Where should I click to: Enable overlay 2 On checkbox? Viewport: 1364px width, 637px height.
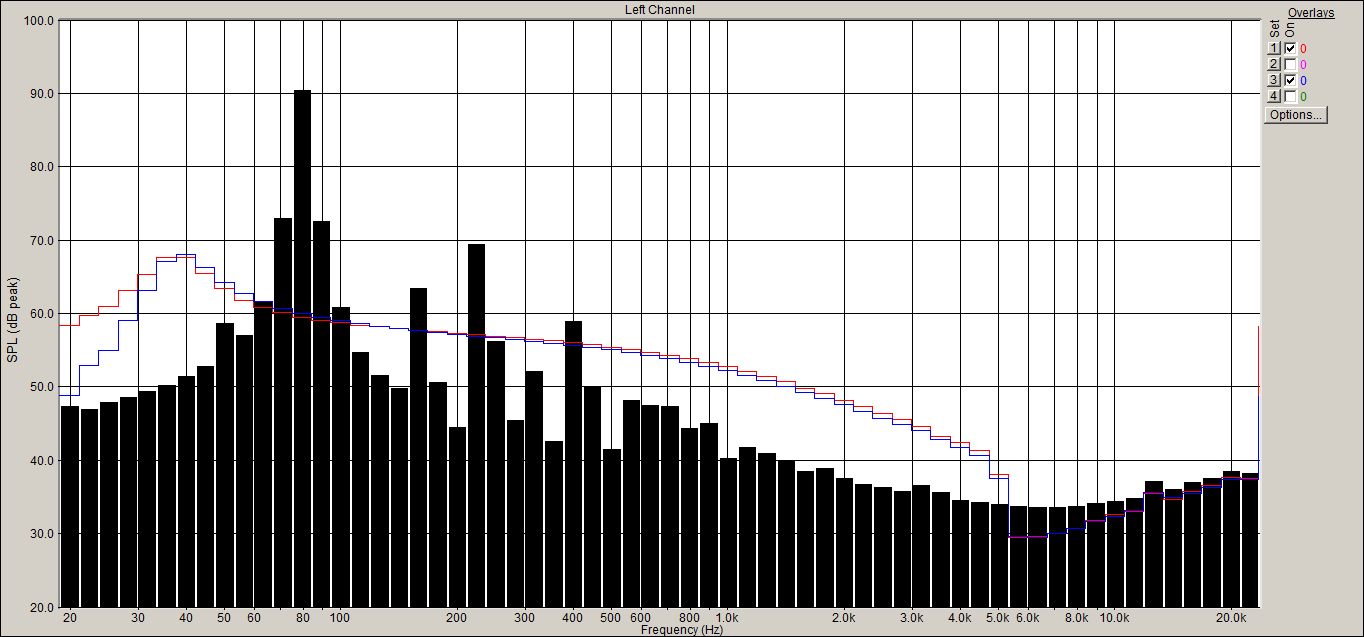[x=1290, y=64]
